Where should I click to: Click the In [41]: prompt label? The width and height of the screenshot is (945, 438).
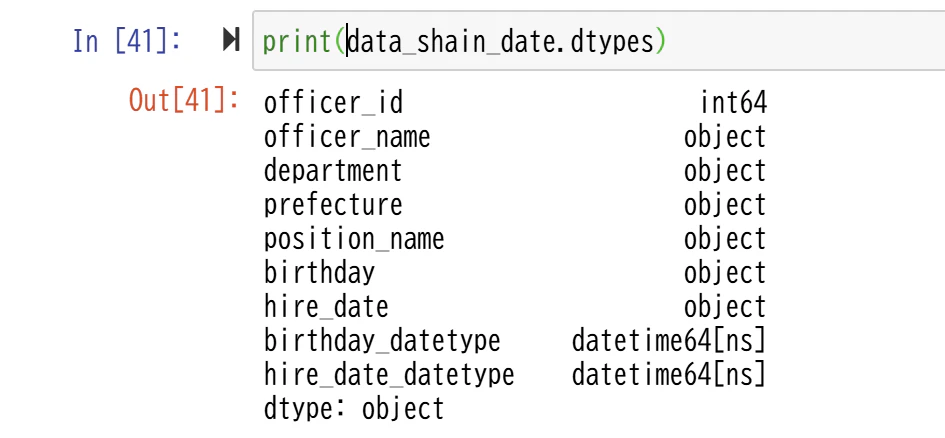127,41
